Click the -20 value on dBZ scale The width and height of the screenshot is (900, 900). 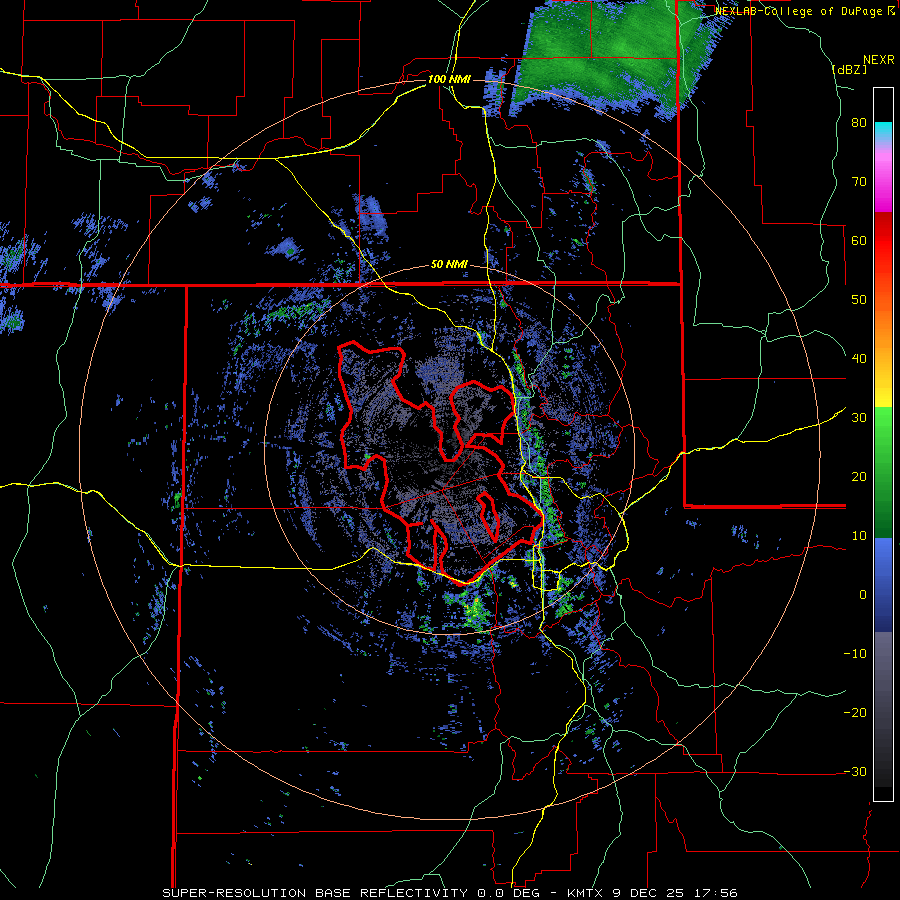[855, 713]
